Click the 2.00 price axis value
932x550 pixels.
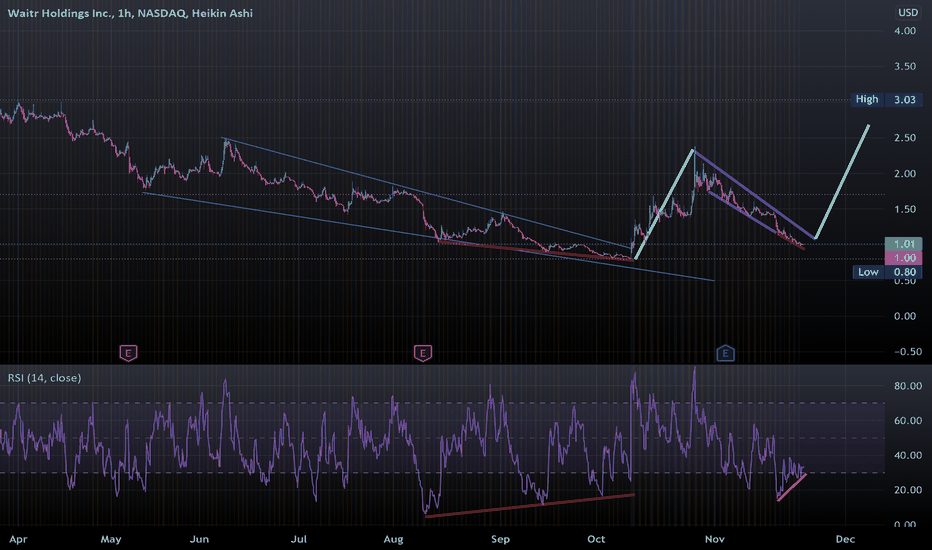point(905,174)
